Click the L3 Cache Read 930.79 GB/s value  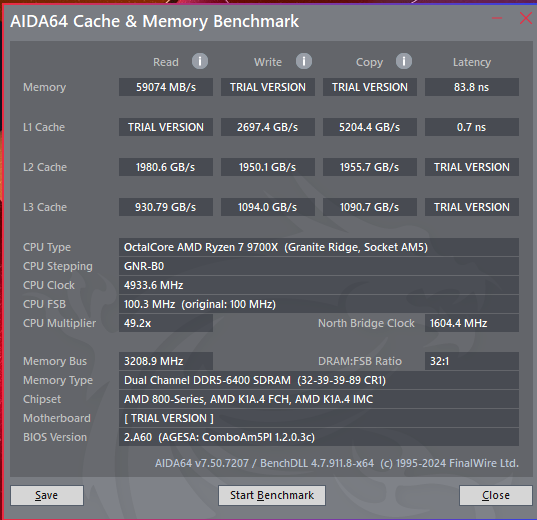tap(166, 207)
